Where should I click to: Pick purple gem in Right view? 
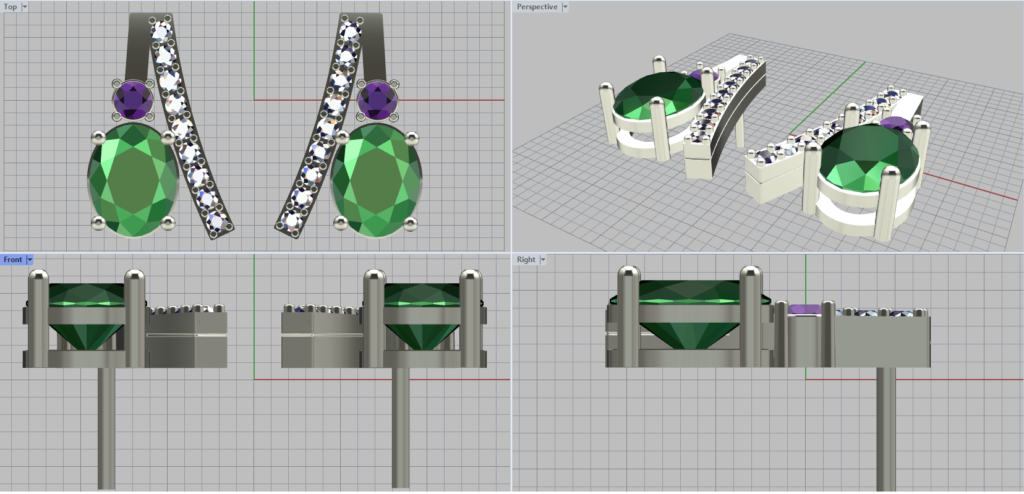[x=806, y=311]
